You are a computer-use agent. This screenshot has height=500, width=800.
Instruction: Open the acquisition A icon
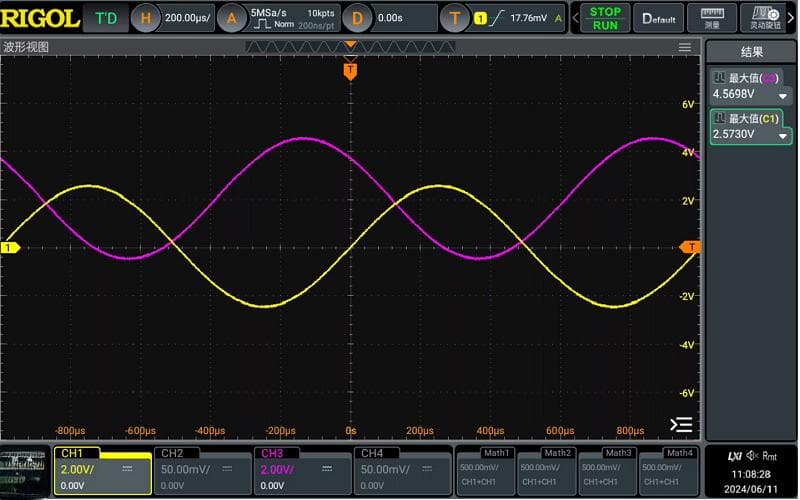pyautogui.click(x=231, y=18)
